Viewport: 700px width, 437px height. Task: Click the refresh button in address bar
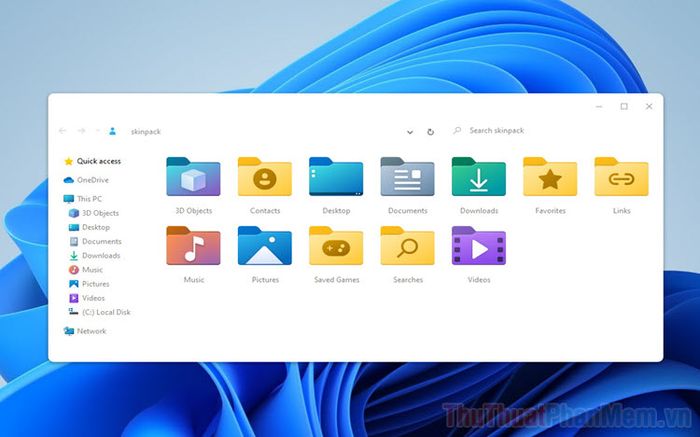(x=430, y=132)
